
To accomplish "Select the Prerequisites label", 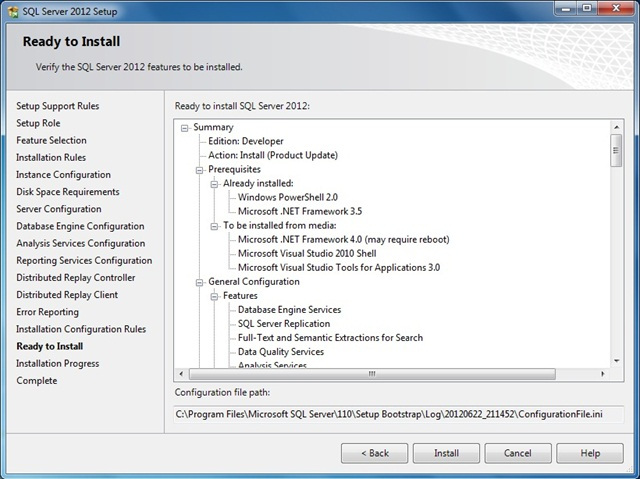I will click(234, 169).
